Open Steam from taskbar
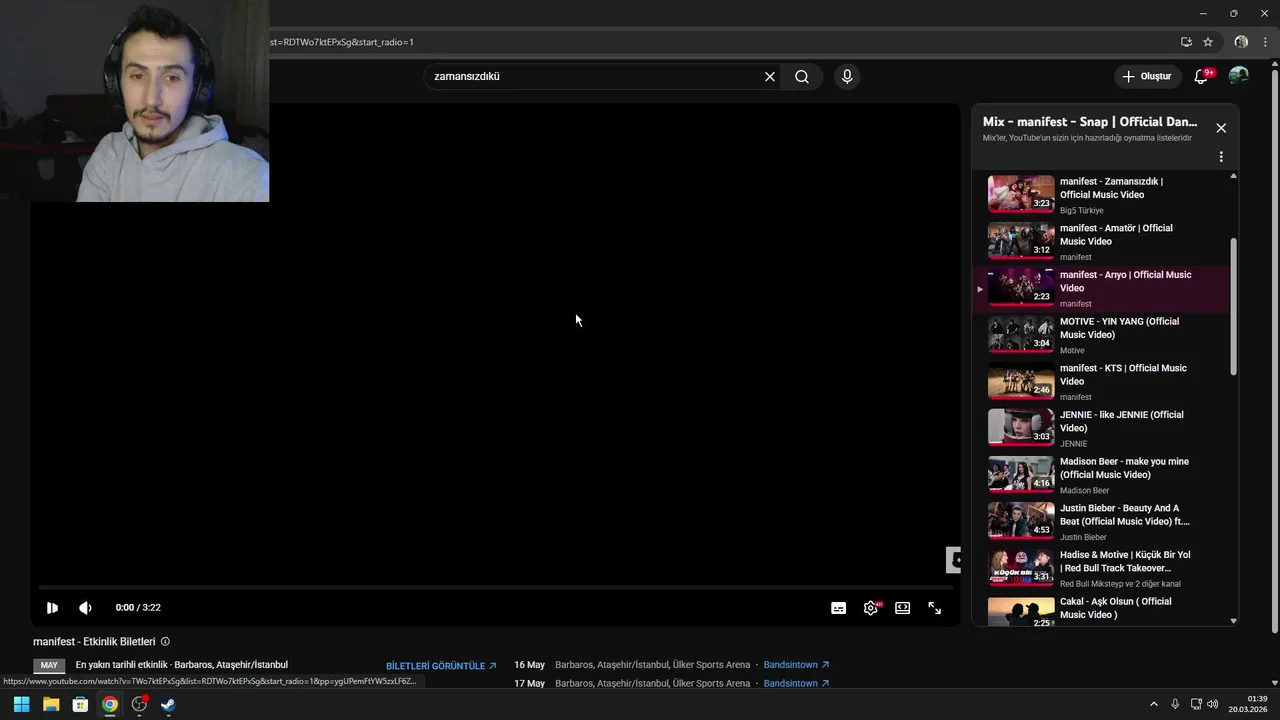 click(168, 704)
